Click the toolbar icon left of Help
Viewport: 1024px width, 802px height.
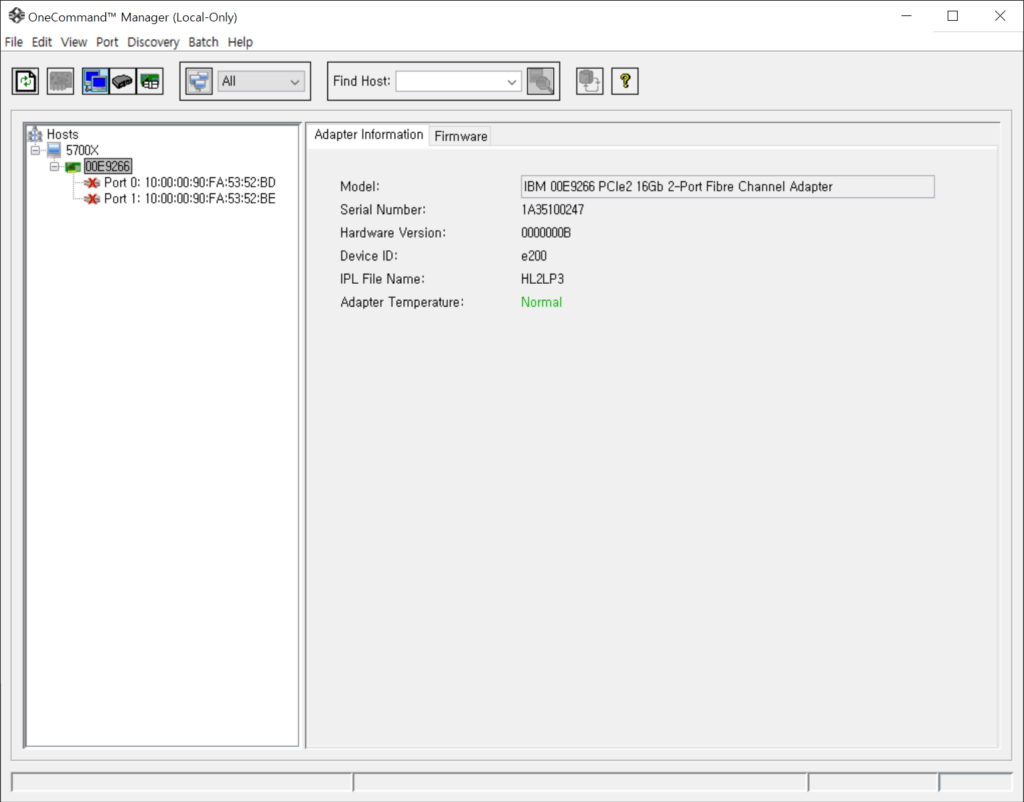(x=590, y=81)
